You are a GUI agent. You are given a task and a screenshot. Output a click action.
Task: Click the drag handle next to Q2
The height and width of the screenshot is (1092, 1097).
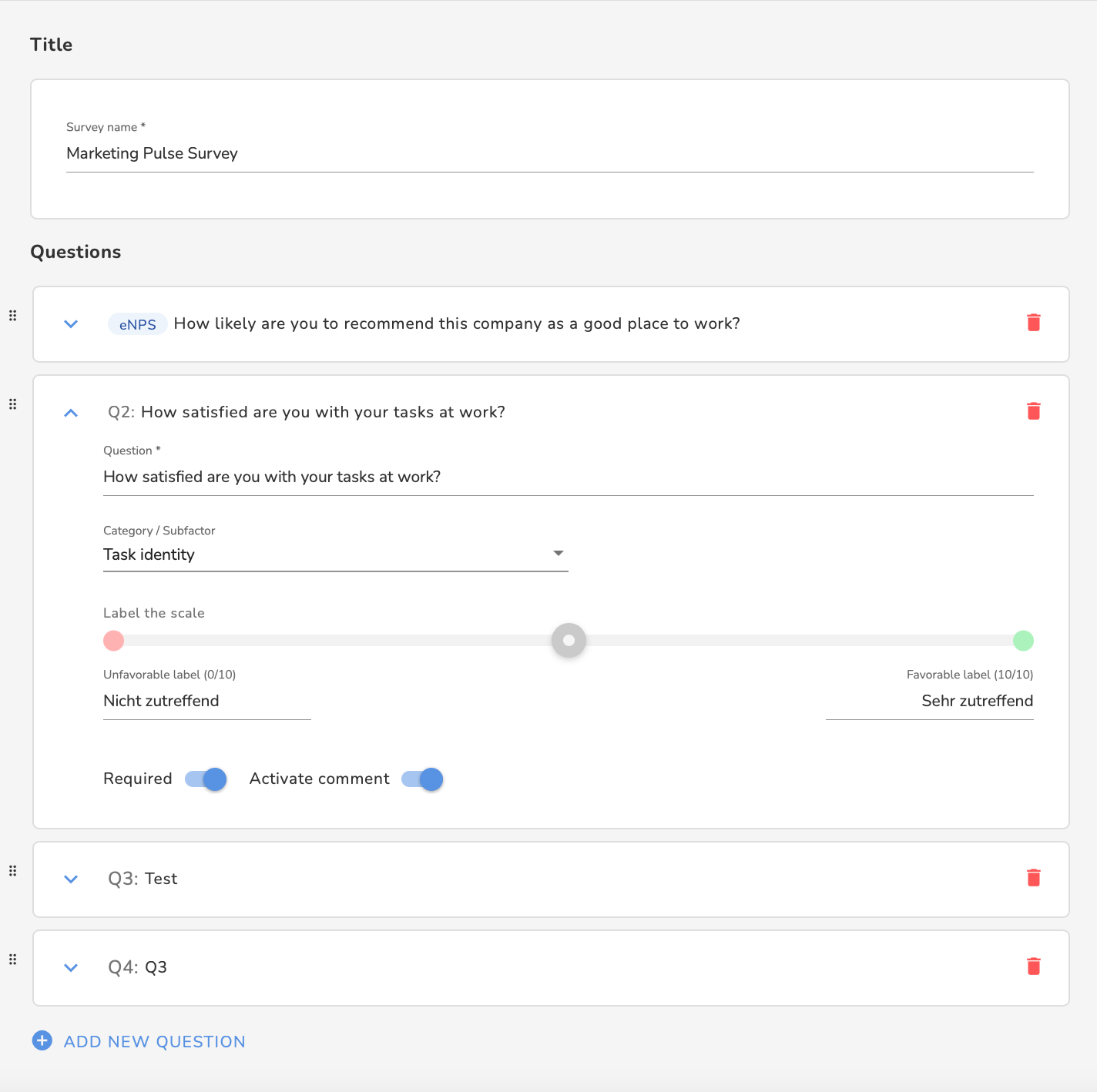12,404
